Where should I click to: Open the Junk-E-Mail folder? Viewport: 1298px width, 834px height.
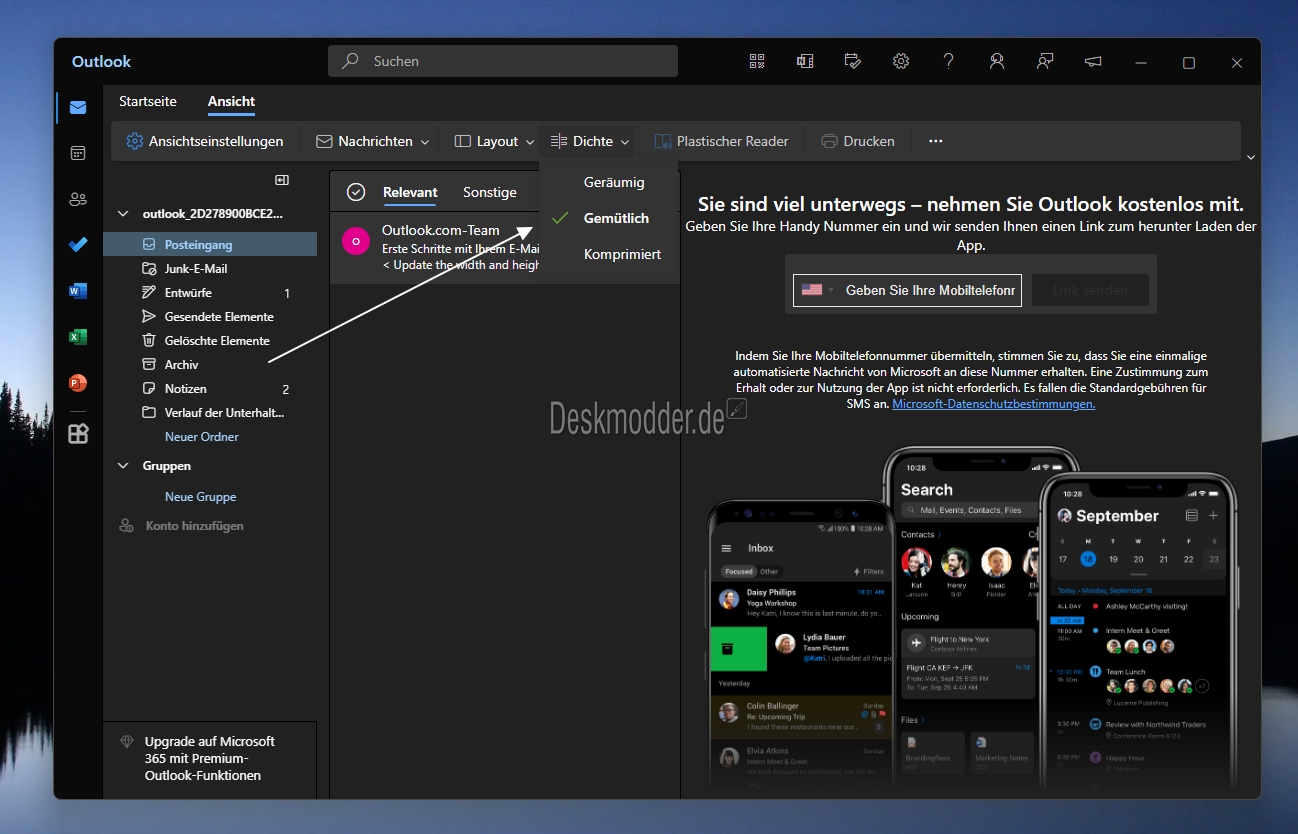[x=210, y=268]
